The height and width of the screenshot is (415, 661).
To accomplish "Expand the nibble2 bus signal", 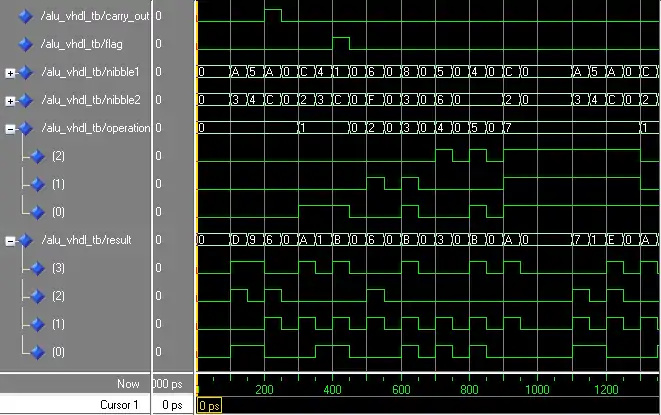I will [10, 101].
